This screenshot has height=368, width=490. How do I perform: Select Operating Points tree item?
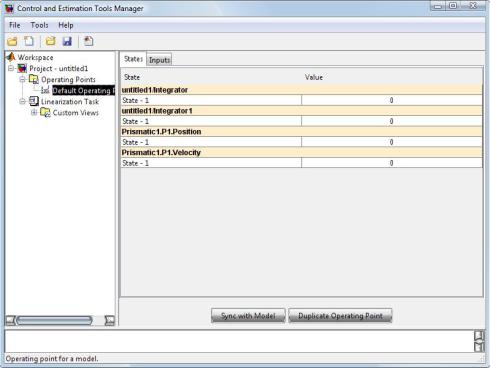click(x=68, y=79)
